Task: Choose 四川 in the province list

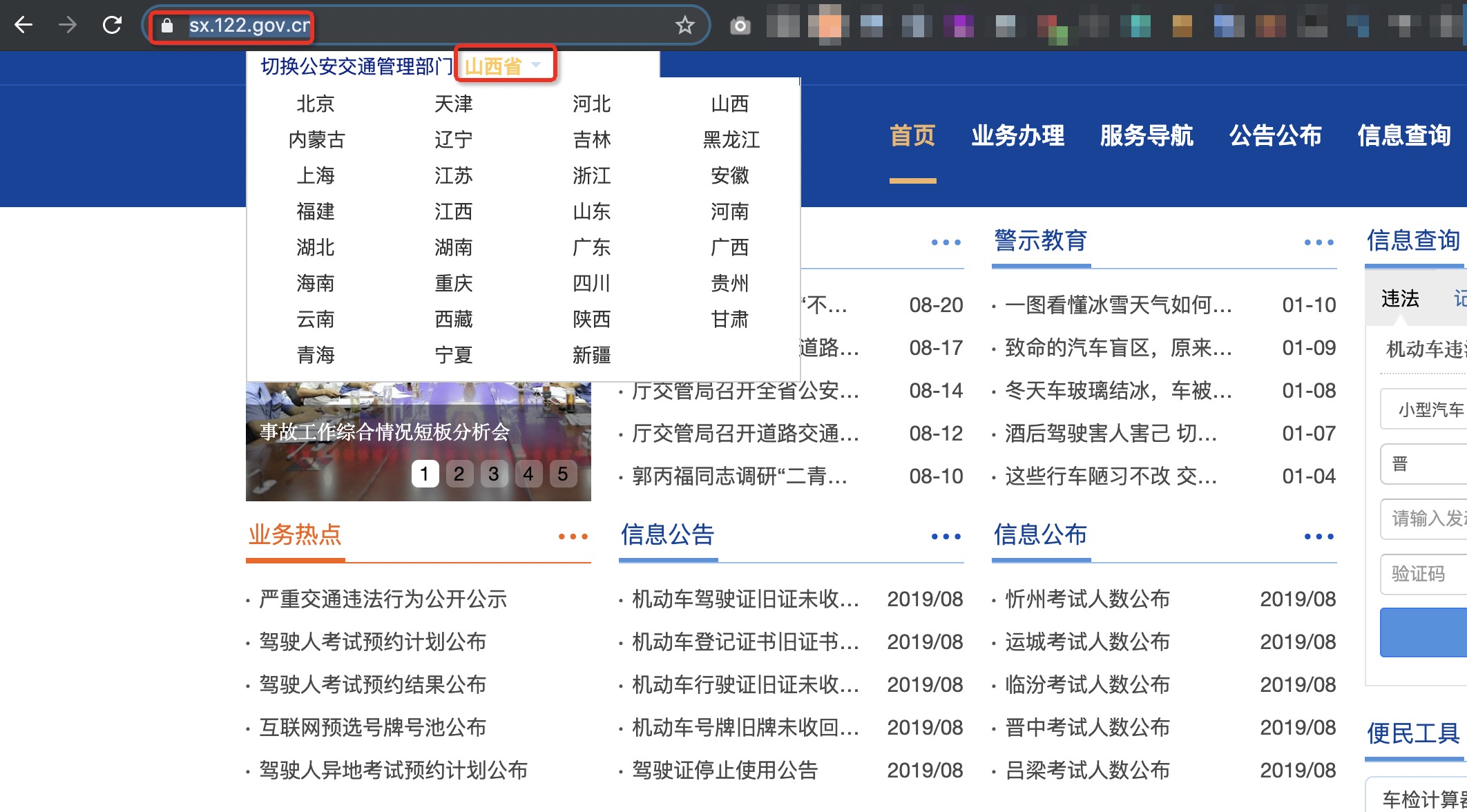Action: point(592,283)
